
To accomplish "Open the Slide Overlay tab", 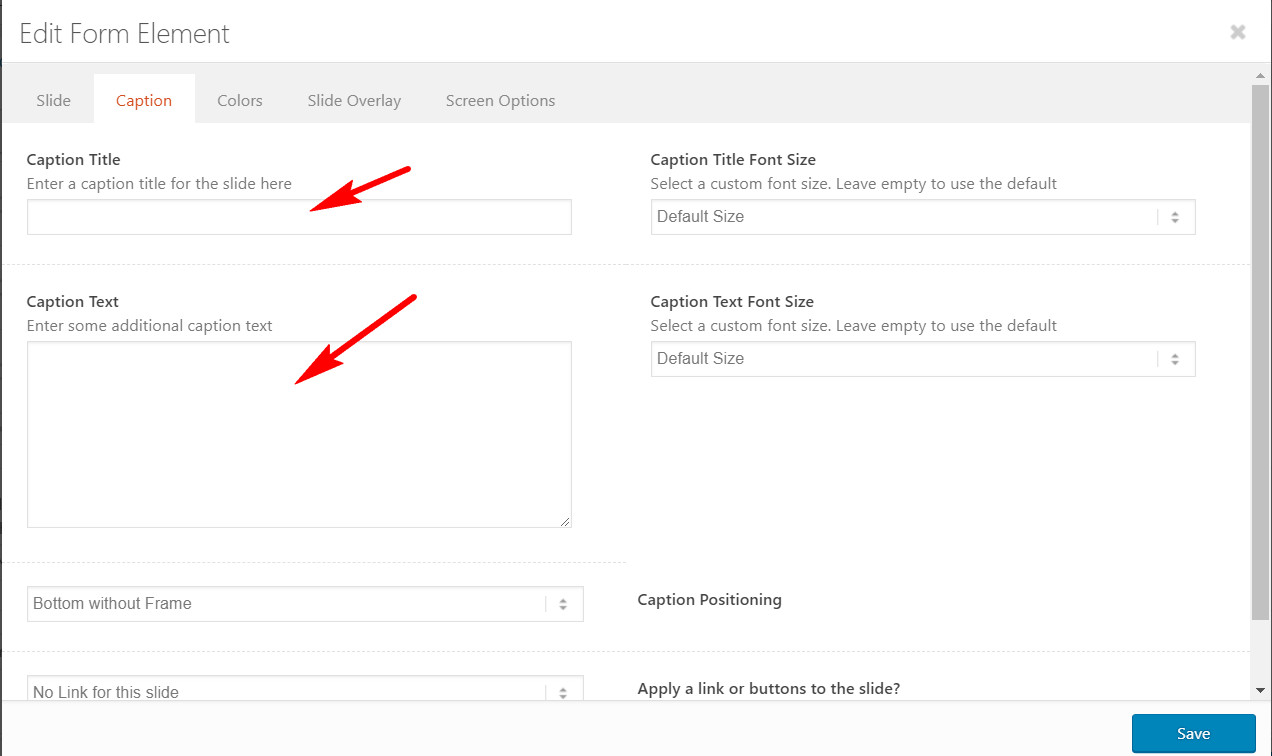I will [x=354, y=100].
